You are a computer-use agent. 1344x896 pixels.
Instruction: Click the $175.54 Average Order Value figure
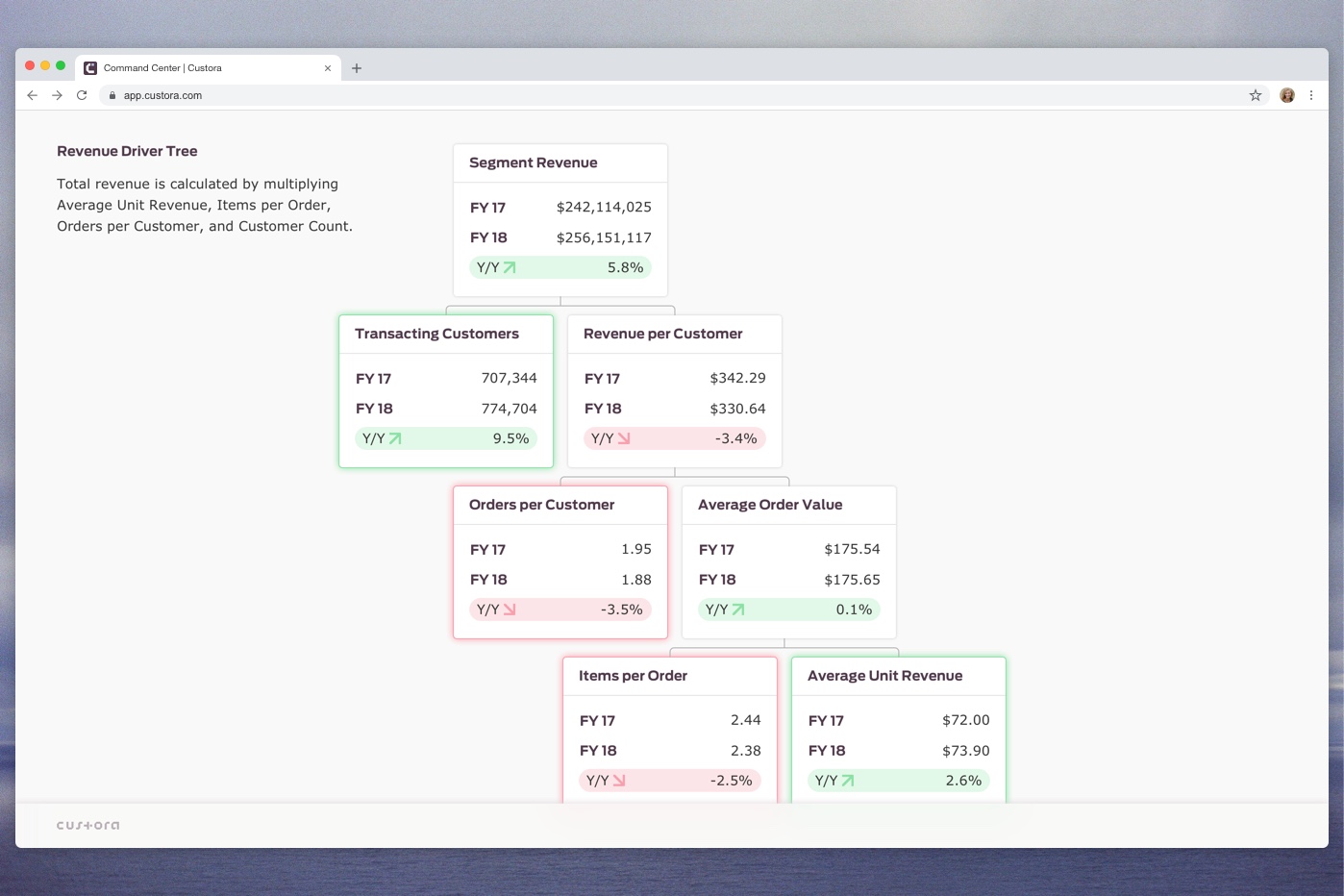(x=853, y=549)
